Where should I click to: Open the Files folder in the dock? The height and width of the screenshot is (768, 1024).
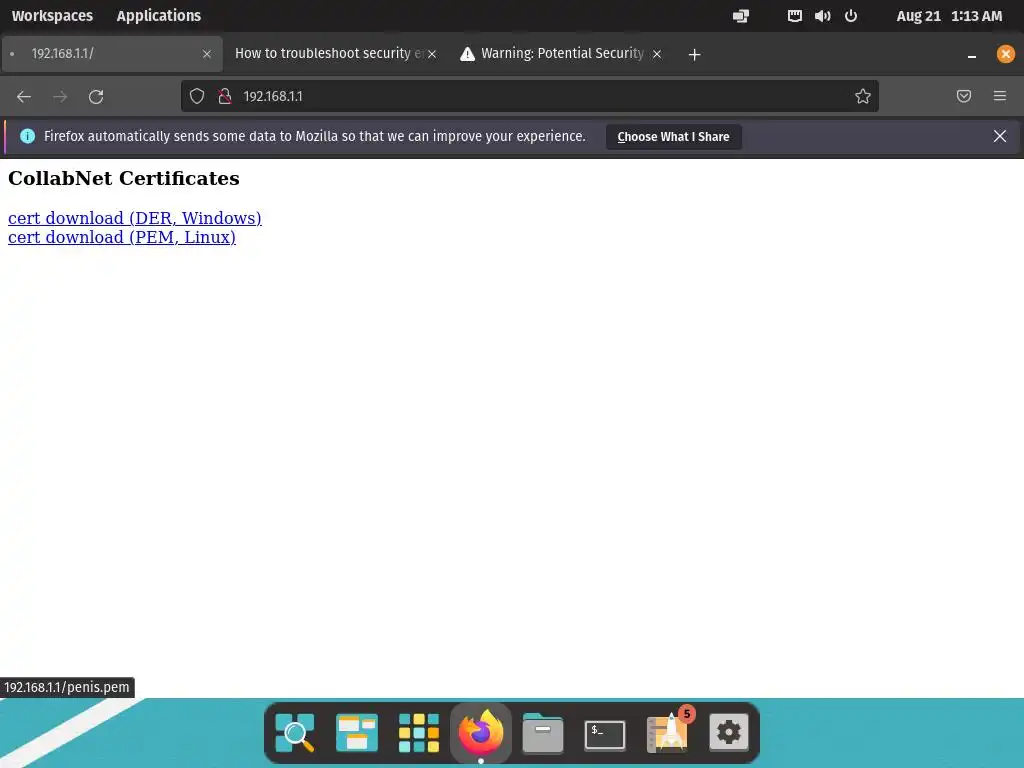point(543,733)
